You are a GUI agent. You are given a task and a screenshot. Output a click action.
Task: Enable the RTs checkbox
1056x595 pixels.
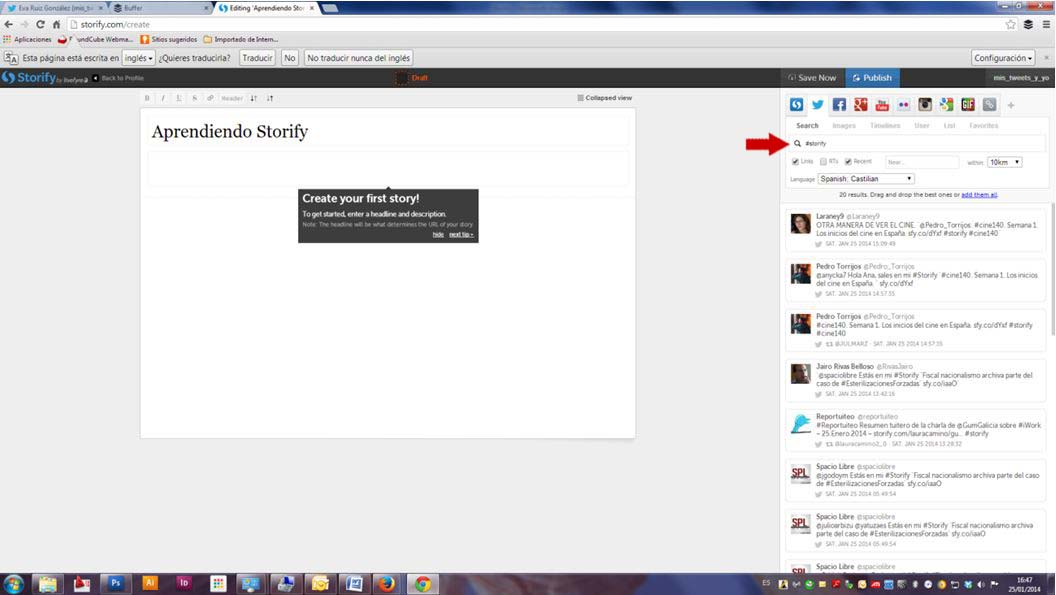tap(823, 161)
